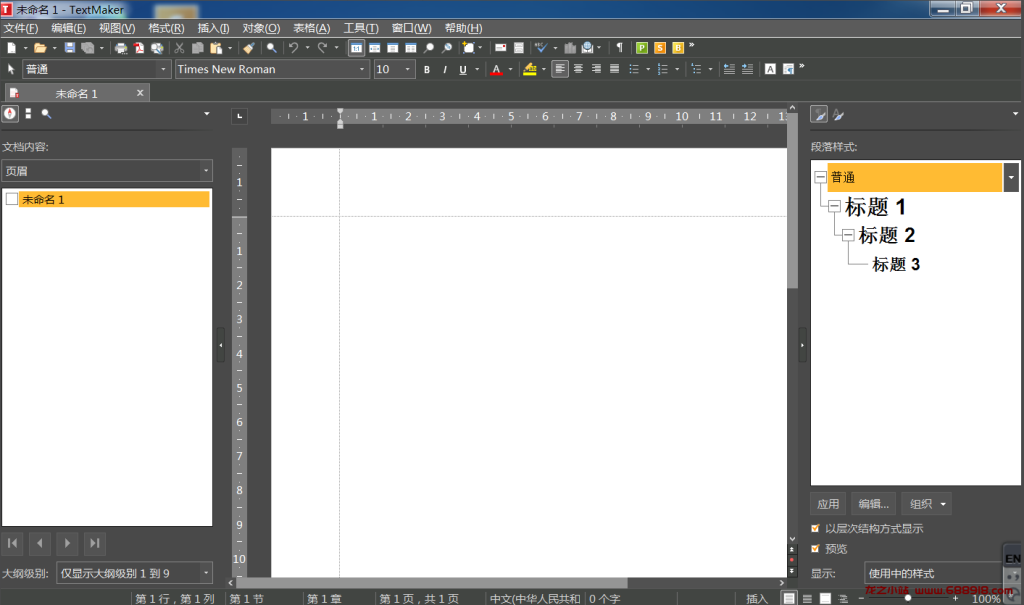Click the 组织 button
The height and width of the screenshot is (605, 1024).
[x=927, y=504]
